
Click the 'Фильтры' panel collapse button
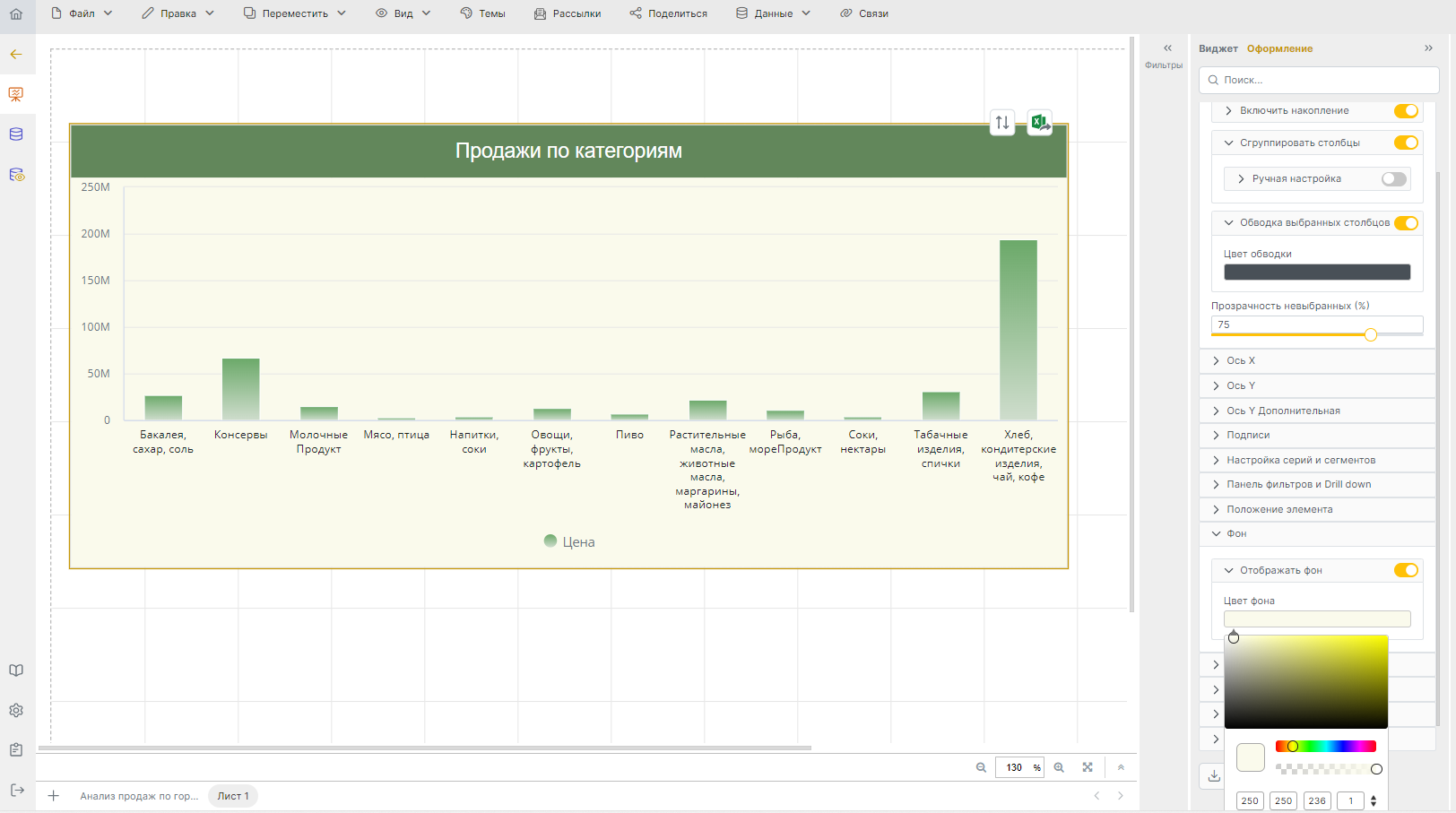coord(1166,48)
